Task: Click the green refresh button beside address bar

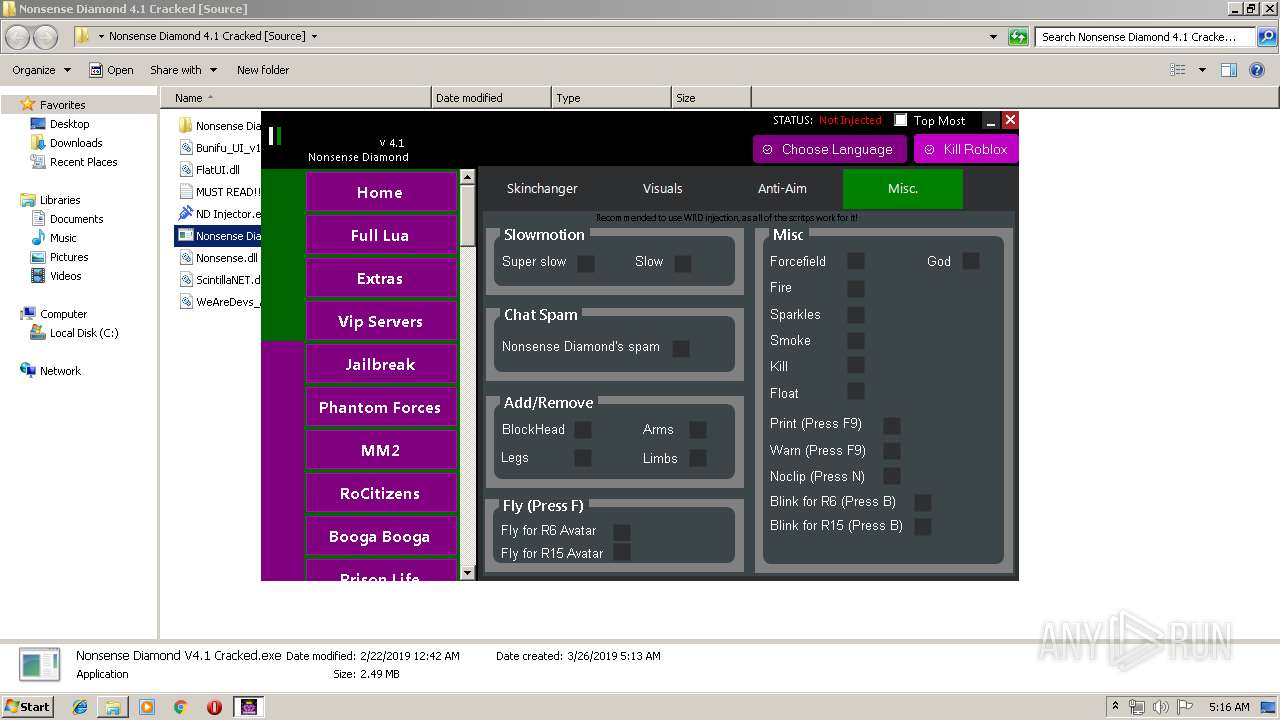Action: [1018, 37]
